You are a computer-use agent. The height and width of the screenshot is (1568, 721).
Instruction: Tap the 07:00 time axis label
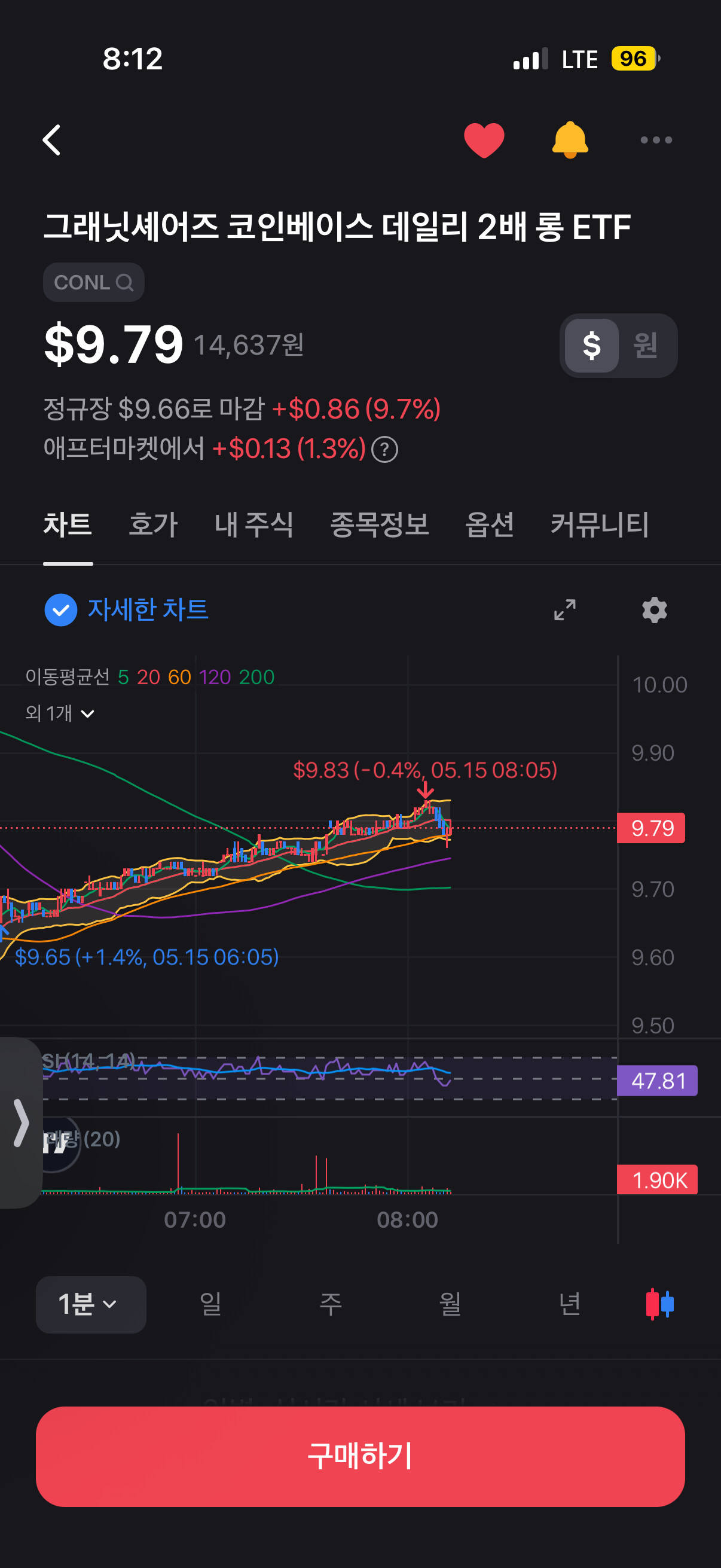[x=195, y=1220]
